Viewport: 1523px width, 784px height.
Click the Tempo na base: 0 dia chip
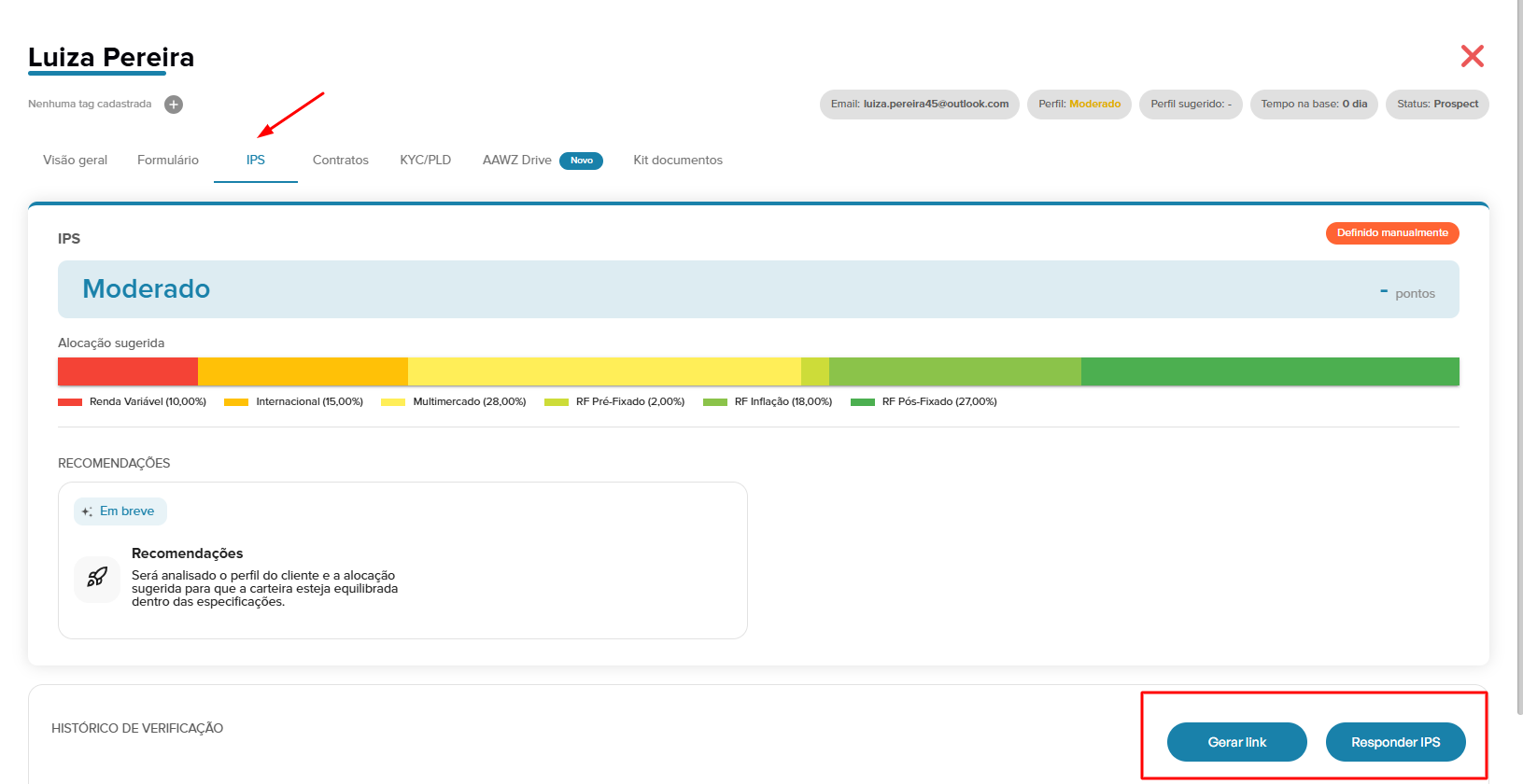[1314, 105]
